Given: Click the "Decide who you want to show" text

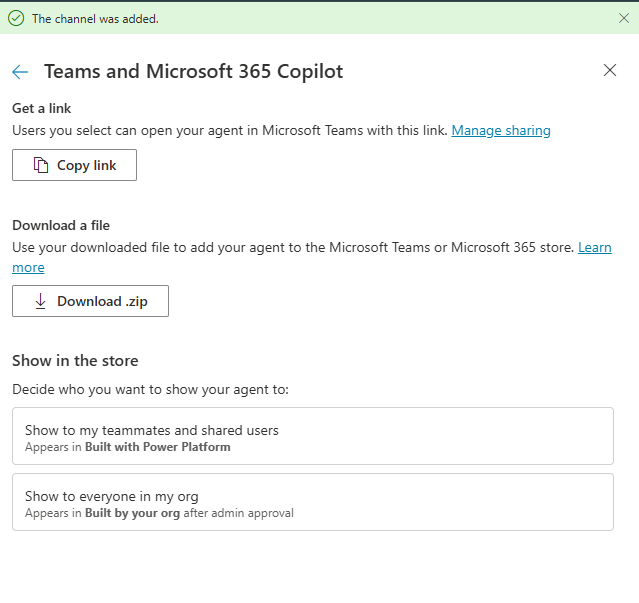Looking at the screenshot, I should (150, 389).
